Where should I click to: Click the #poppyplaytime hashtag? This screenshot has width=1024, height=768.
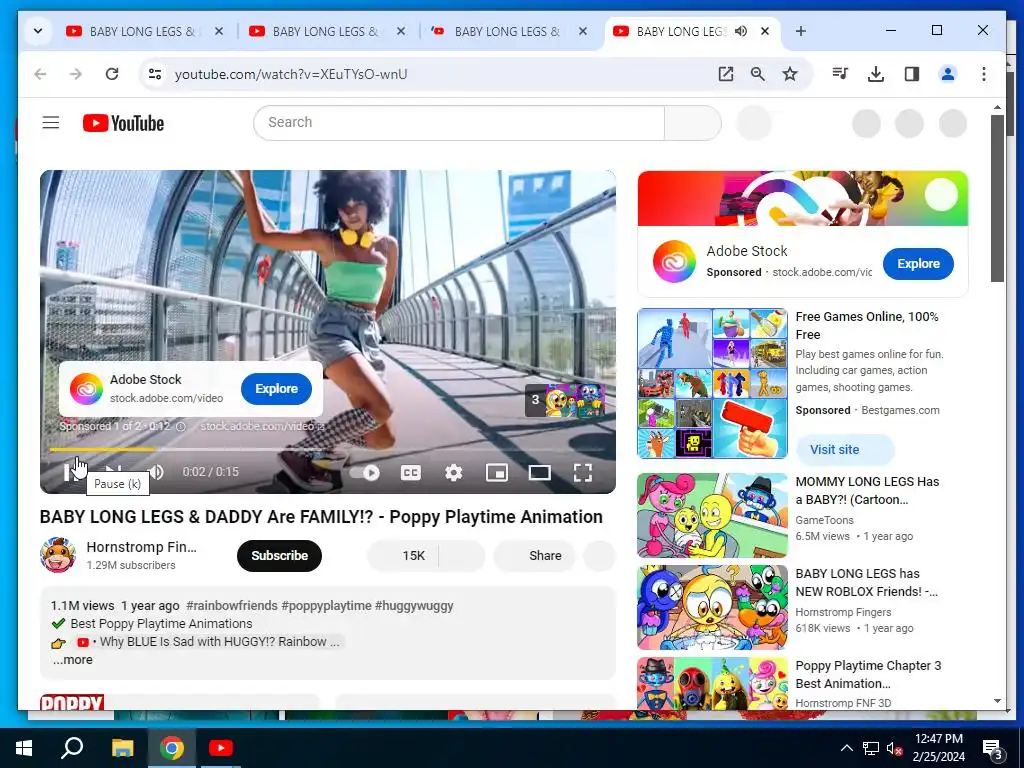(327, 605)
